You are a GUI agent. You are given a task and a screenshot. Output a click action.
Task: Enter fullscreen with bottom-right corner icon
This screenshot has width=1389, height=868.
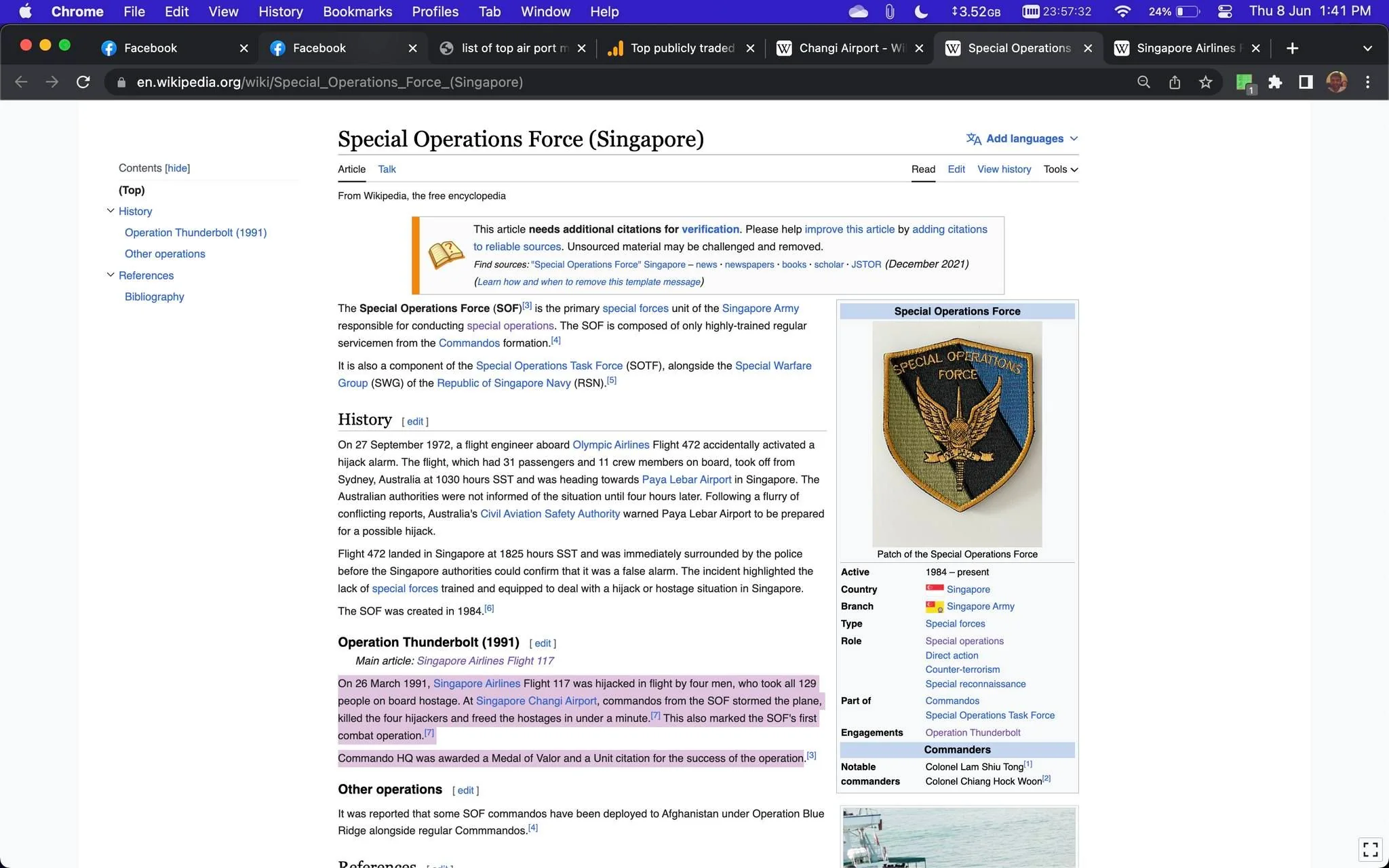tap(1371, 849)
